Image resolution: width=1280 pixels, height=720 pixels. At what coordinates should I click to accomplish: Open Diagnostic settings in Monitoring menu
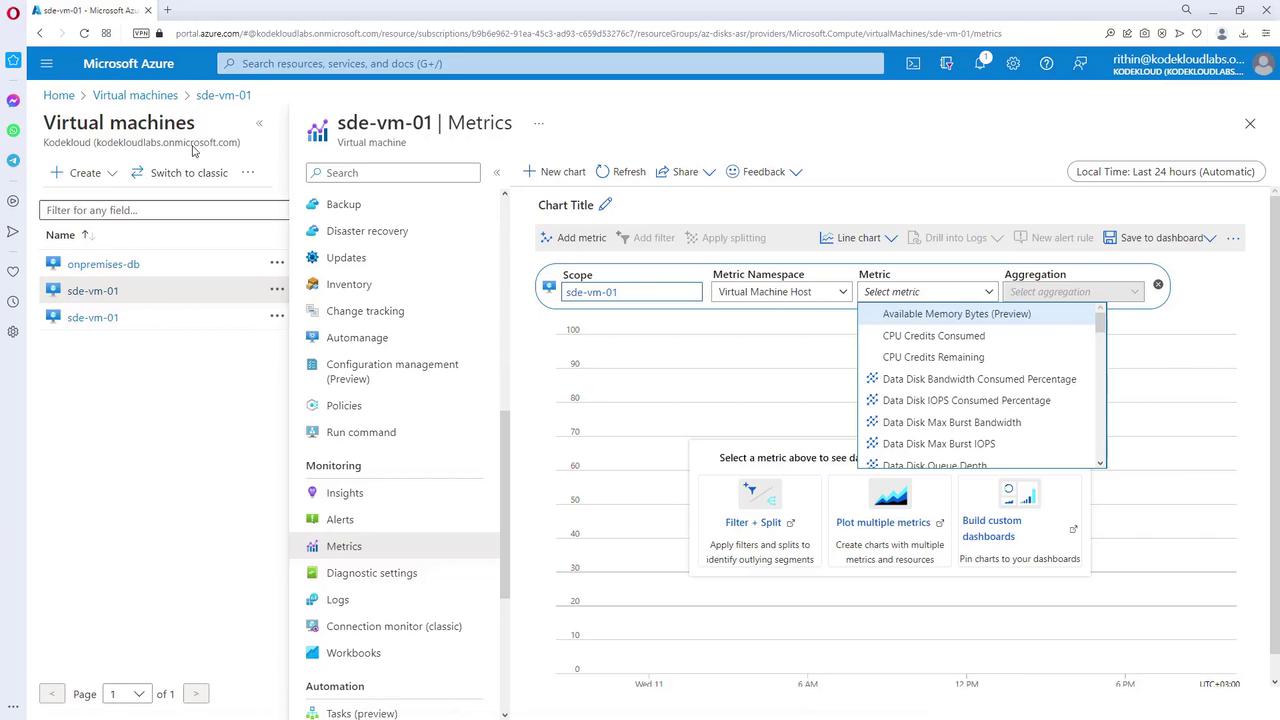(x=371, y=573)
